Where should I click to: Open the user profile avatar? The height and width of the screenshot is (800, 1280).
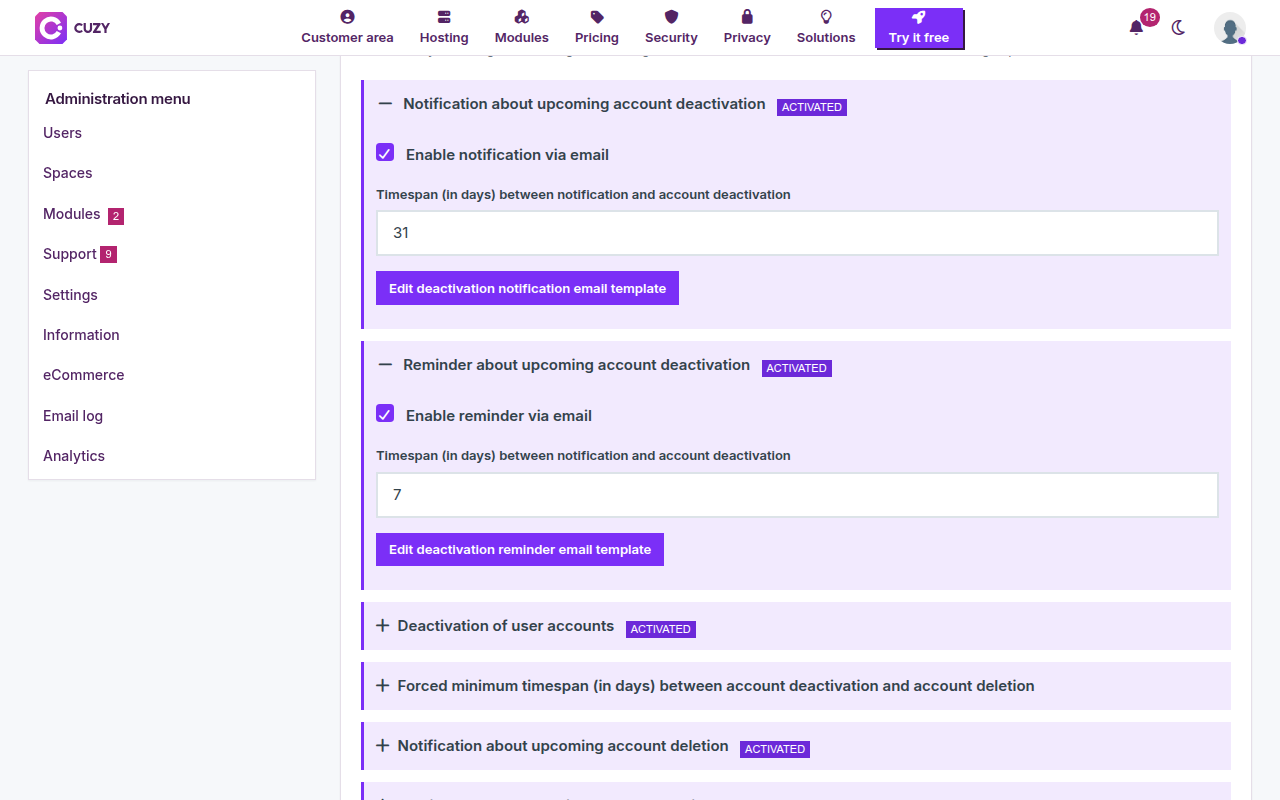pos(1229,28)
